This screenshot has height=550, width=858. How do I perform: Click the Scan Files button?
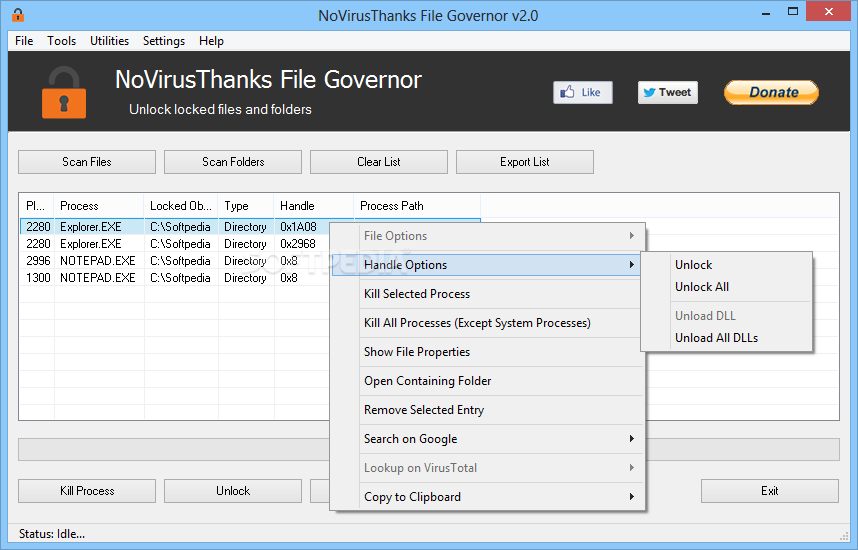pyautogui.click(x=87, y=162)
